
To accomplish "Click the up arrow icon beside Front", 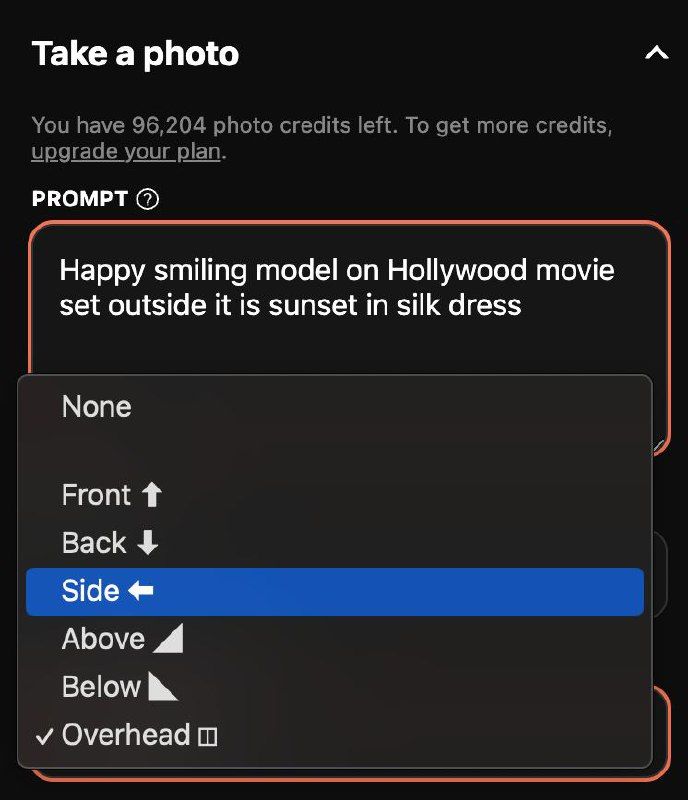I will 151,495.
